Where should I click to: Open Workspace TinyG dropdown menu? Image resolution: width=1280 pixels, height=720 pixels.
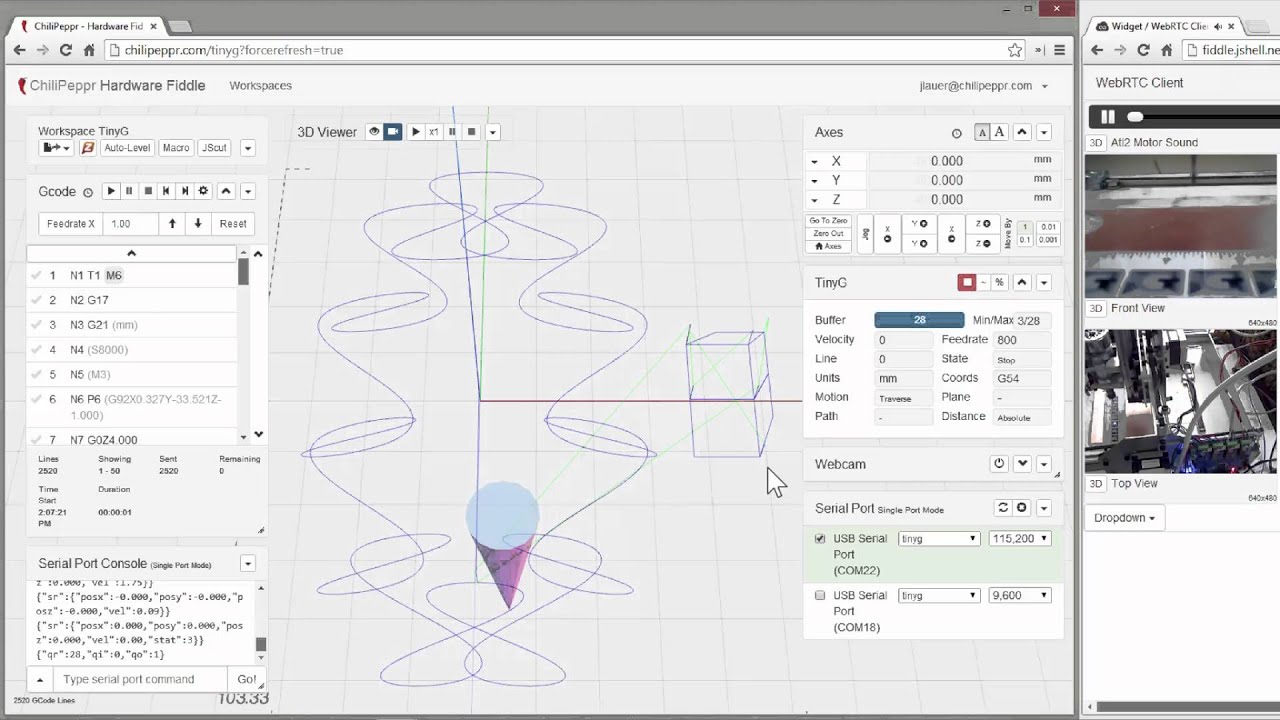click(x=247, y=148)
